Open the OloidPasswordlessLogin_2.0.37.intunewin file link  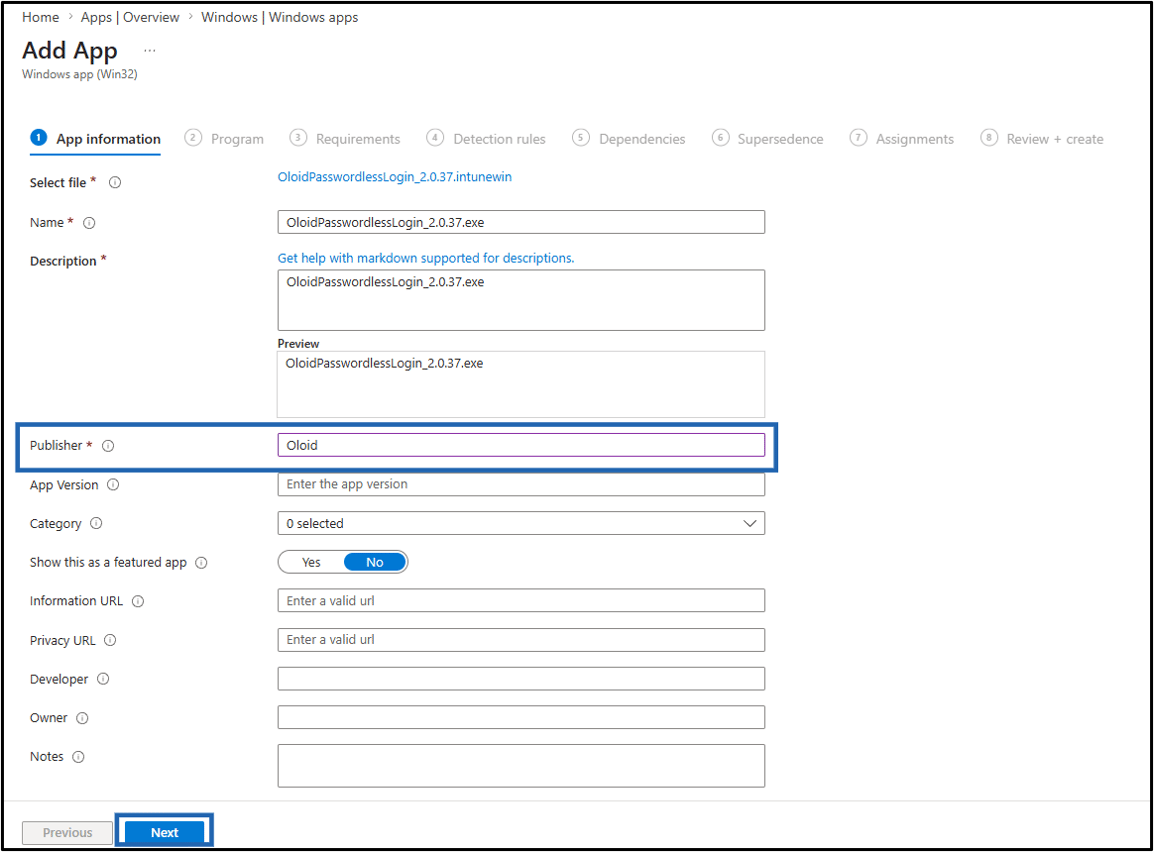pyautogui.click(x=394, y=177)
